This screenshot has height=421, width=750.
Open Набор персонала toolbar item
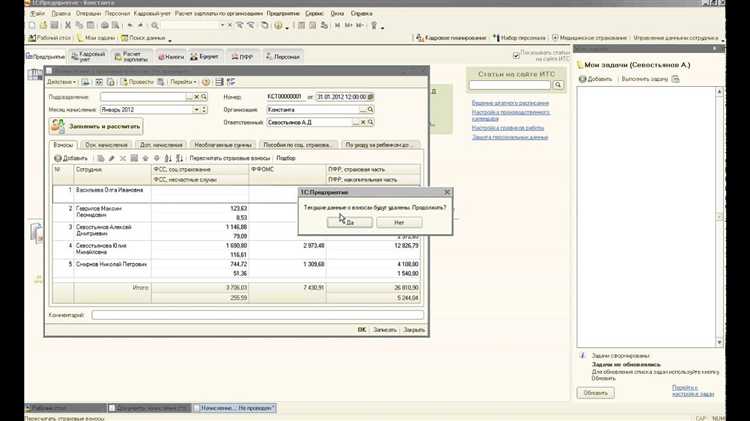[519, 38]
